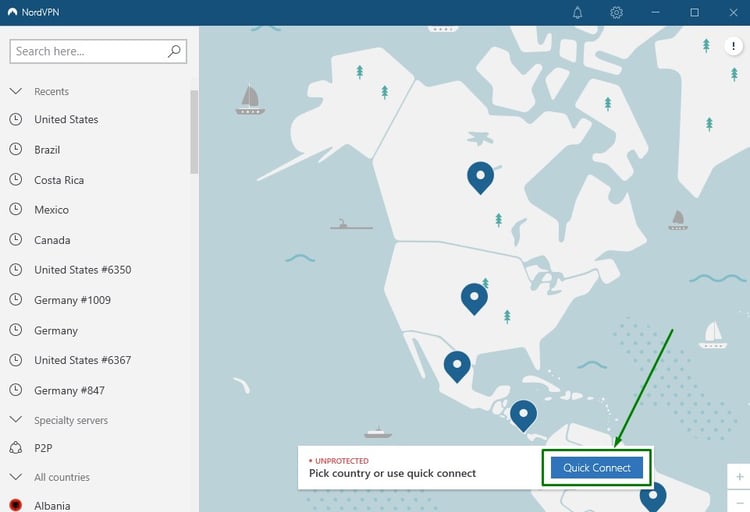750x512 pixels.
Task: Click the Mexico map pin
Action: tap(457, 367)
